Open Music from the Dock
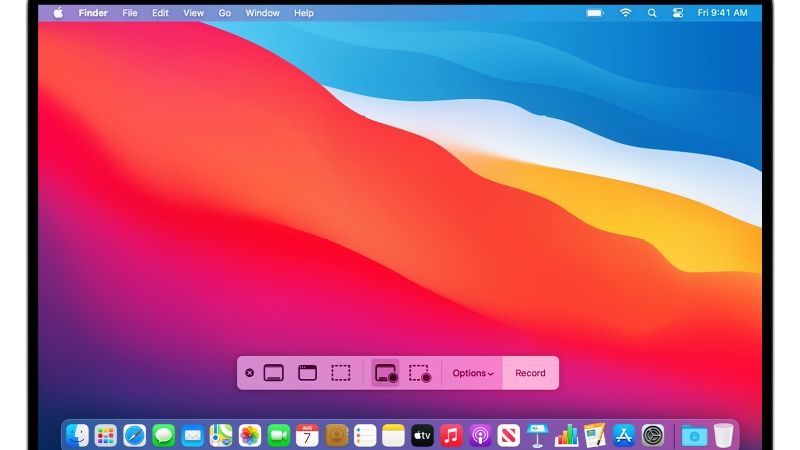 click(451, 436)
